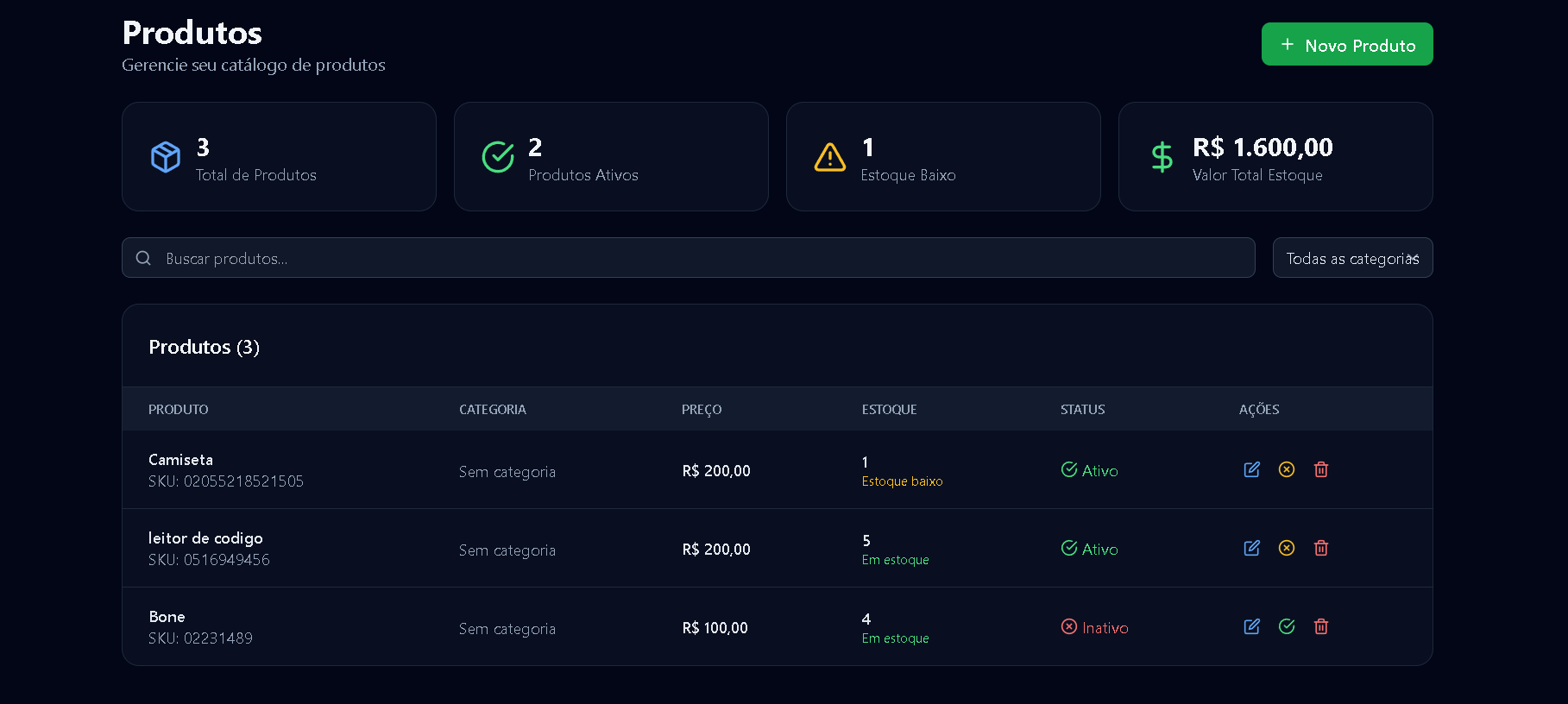1568x704 pixels.
Task: Click the Total de Produtos box icon
Action: point(166,157)
